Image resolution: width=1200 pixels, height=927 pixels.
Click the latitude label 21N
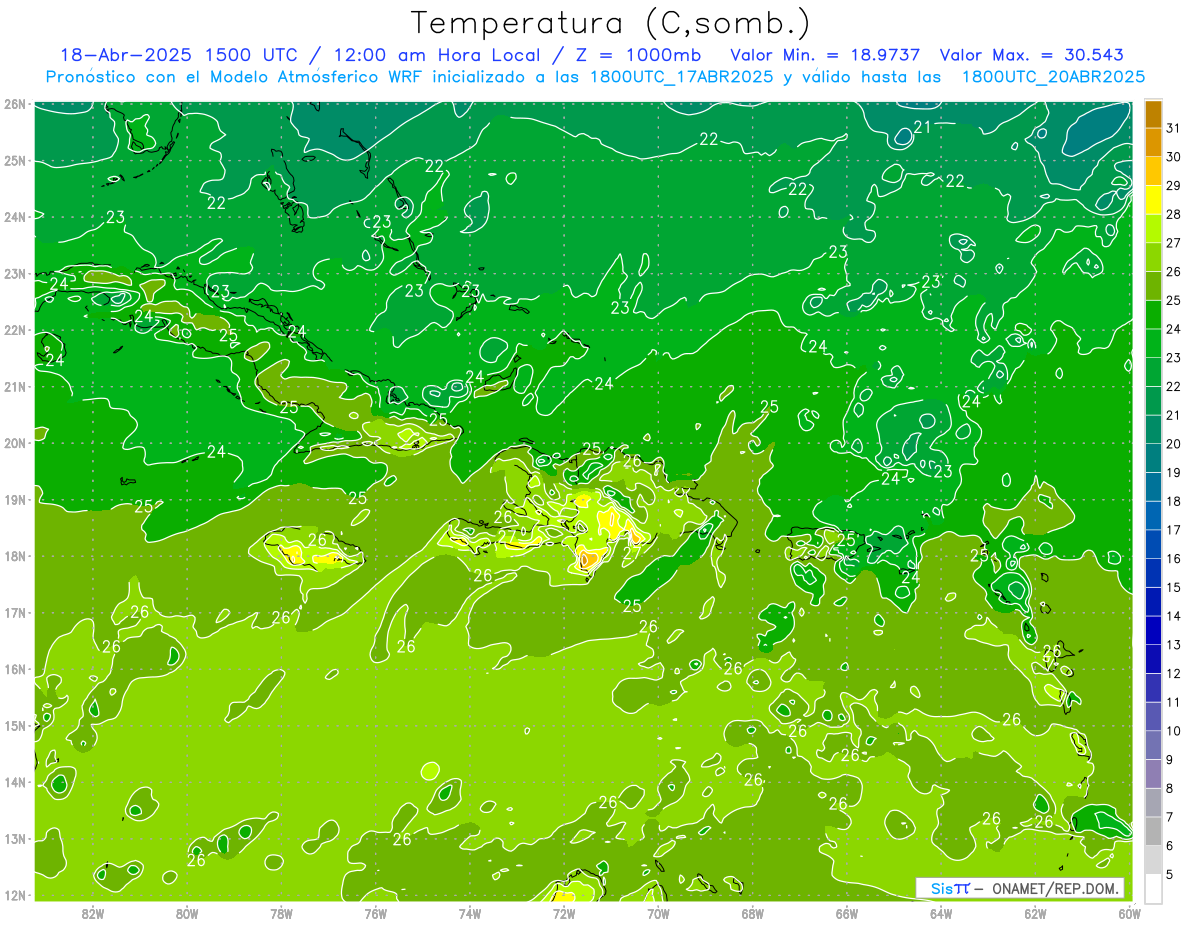(x=15, y=386)
